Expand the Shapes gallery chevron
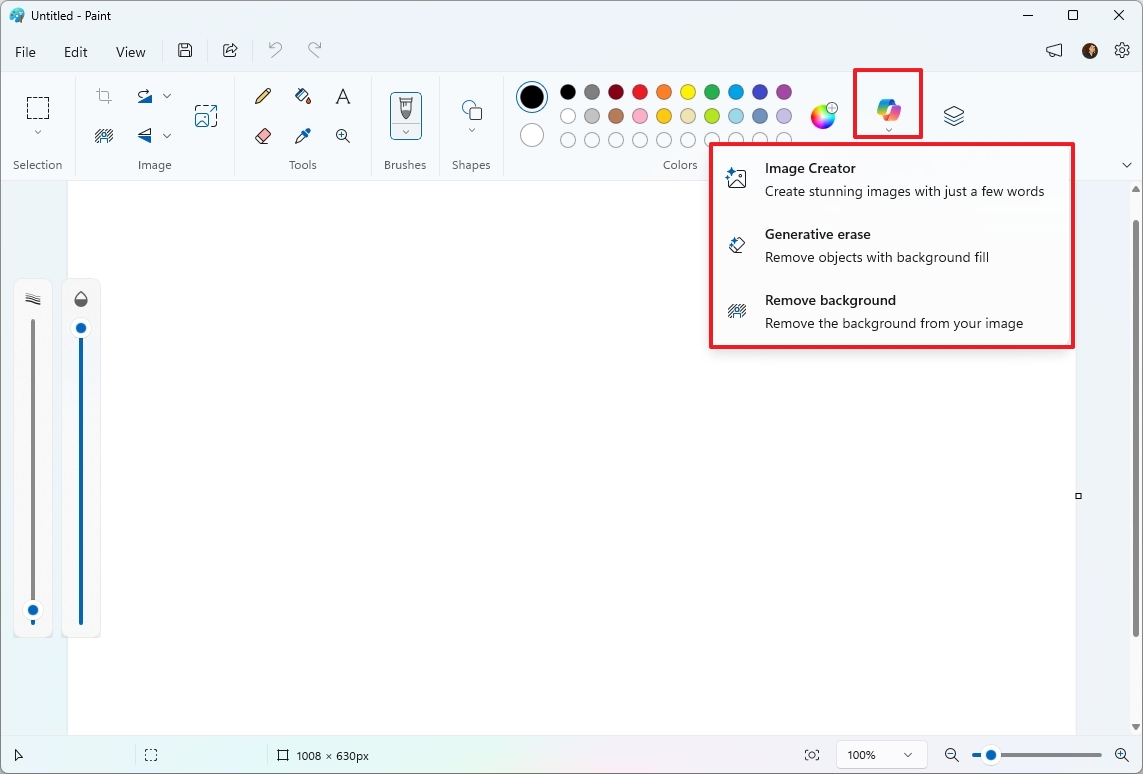 [472, 131]
